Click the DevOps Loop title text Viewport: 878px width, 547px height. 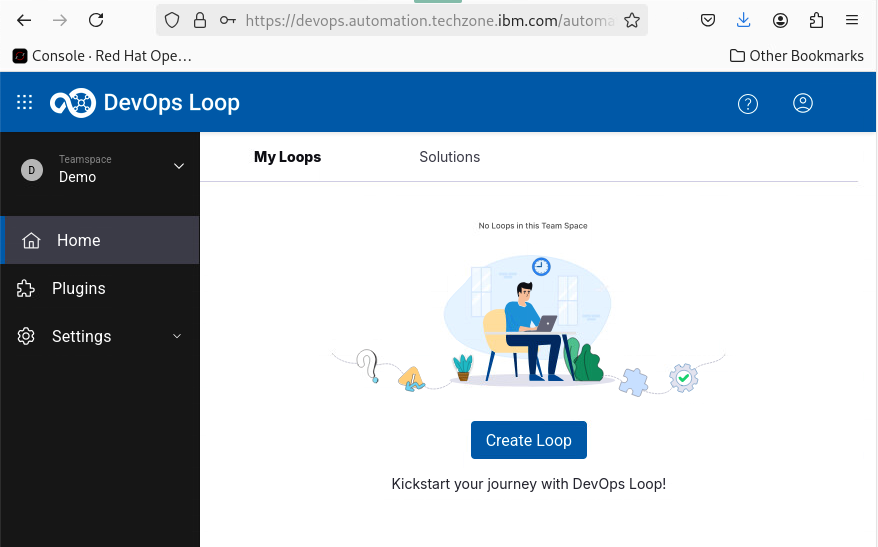pyautogui.click(x=172, y=103)
